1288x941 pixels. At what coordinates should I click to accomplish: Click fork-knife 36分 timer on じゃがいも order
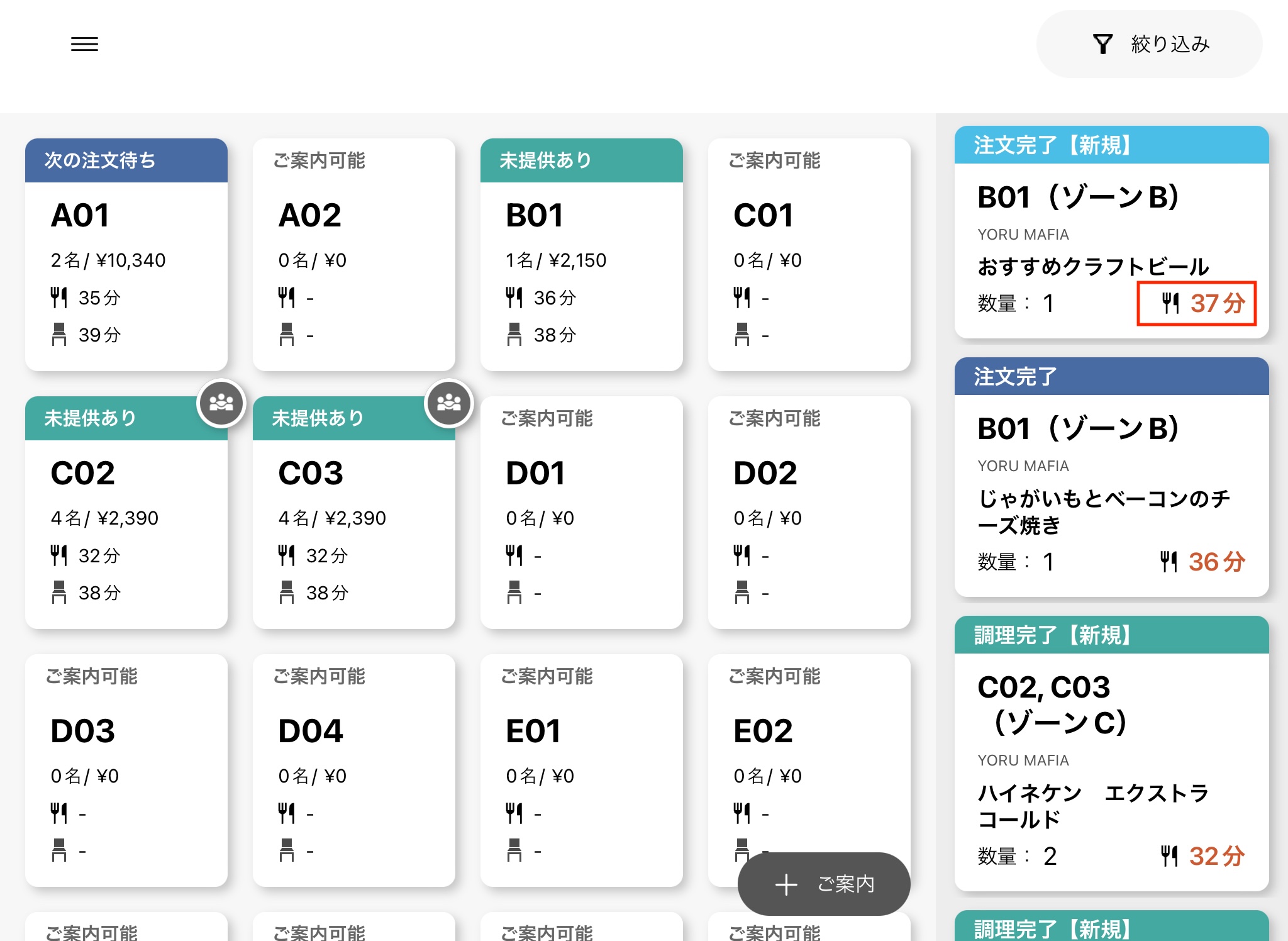(1201, 562)
